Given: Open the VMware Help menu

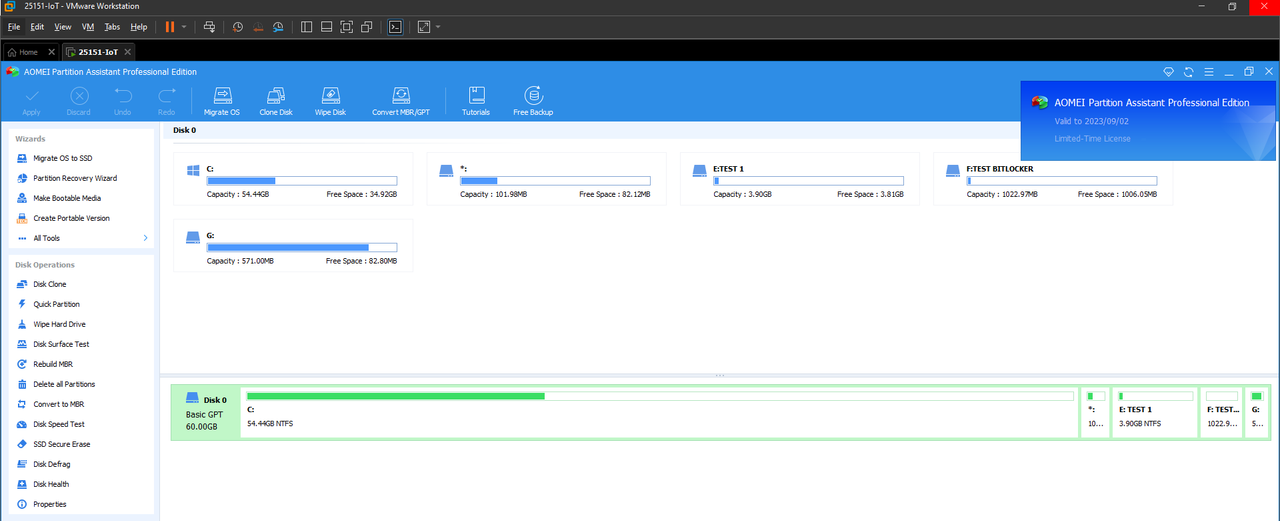Looking at the screenshot, I should pyautogui.click(x=139, y=27).
